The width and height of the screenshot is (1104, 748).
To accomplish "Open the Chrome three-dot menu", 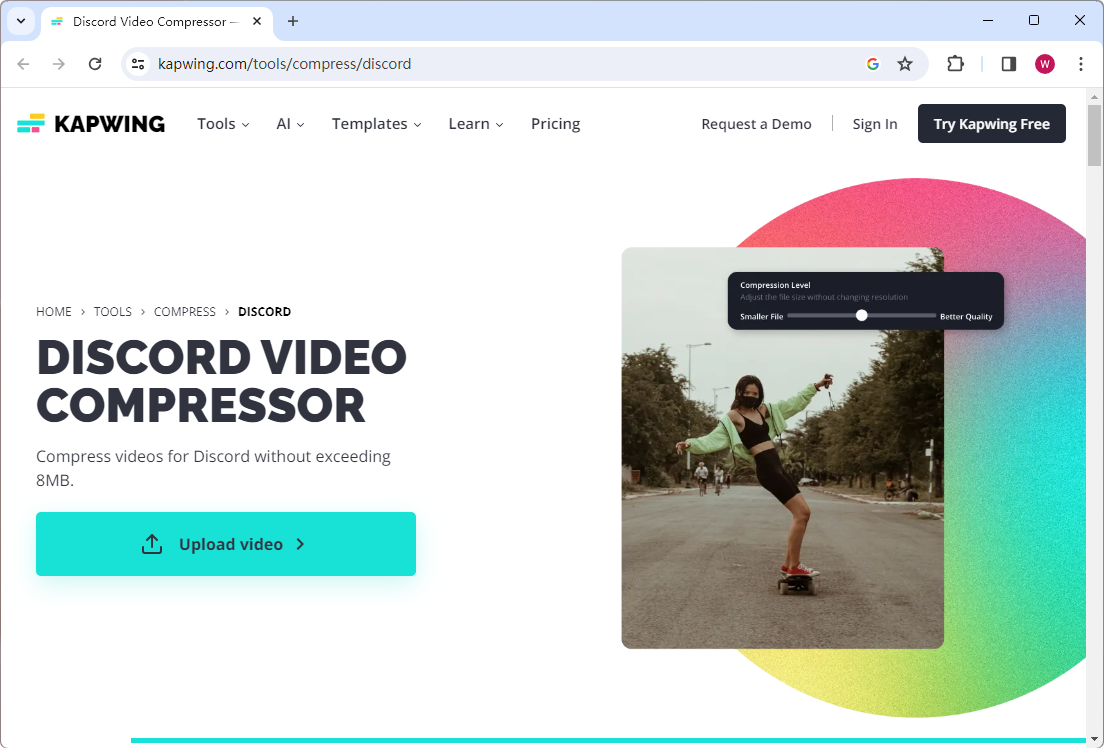I will pos(1081,64).
